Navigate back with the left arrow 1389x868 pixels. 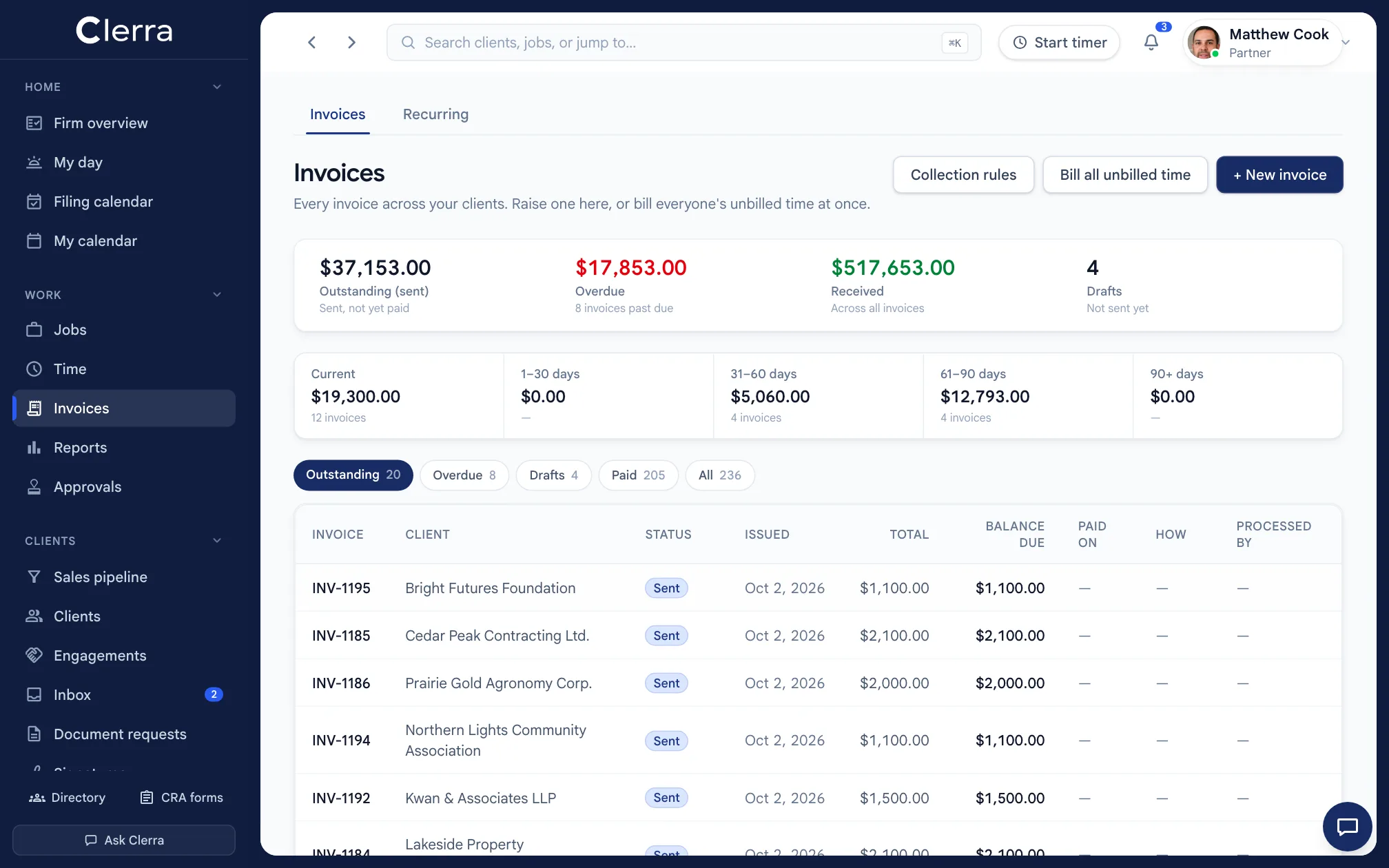(312, 43)
